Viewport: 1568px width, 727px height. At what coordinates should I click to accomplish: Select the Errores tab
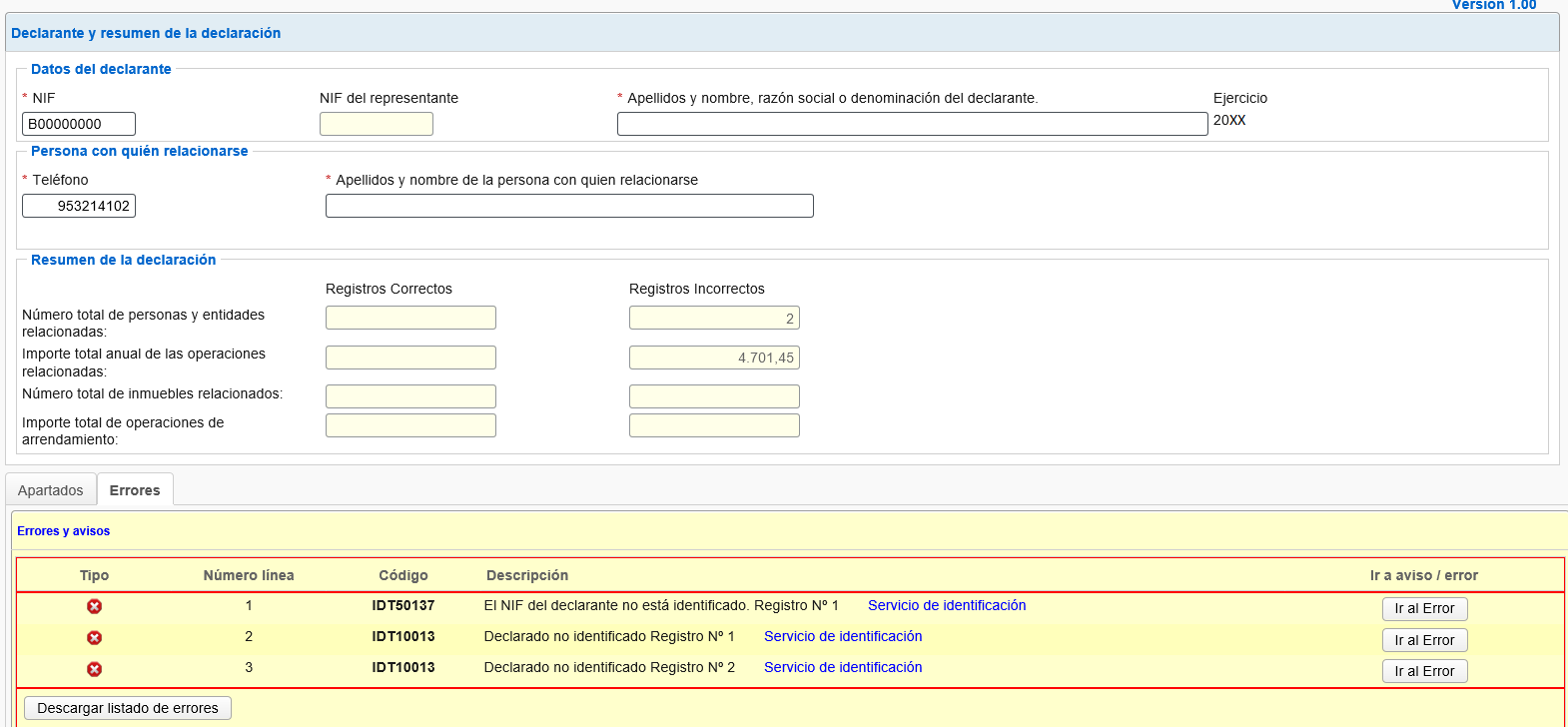coord(135,490)
